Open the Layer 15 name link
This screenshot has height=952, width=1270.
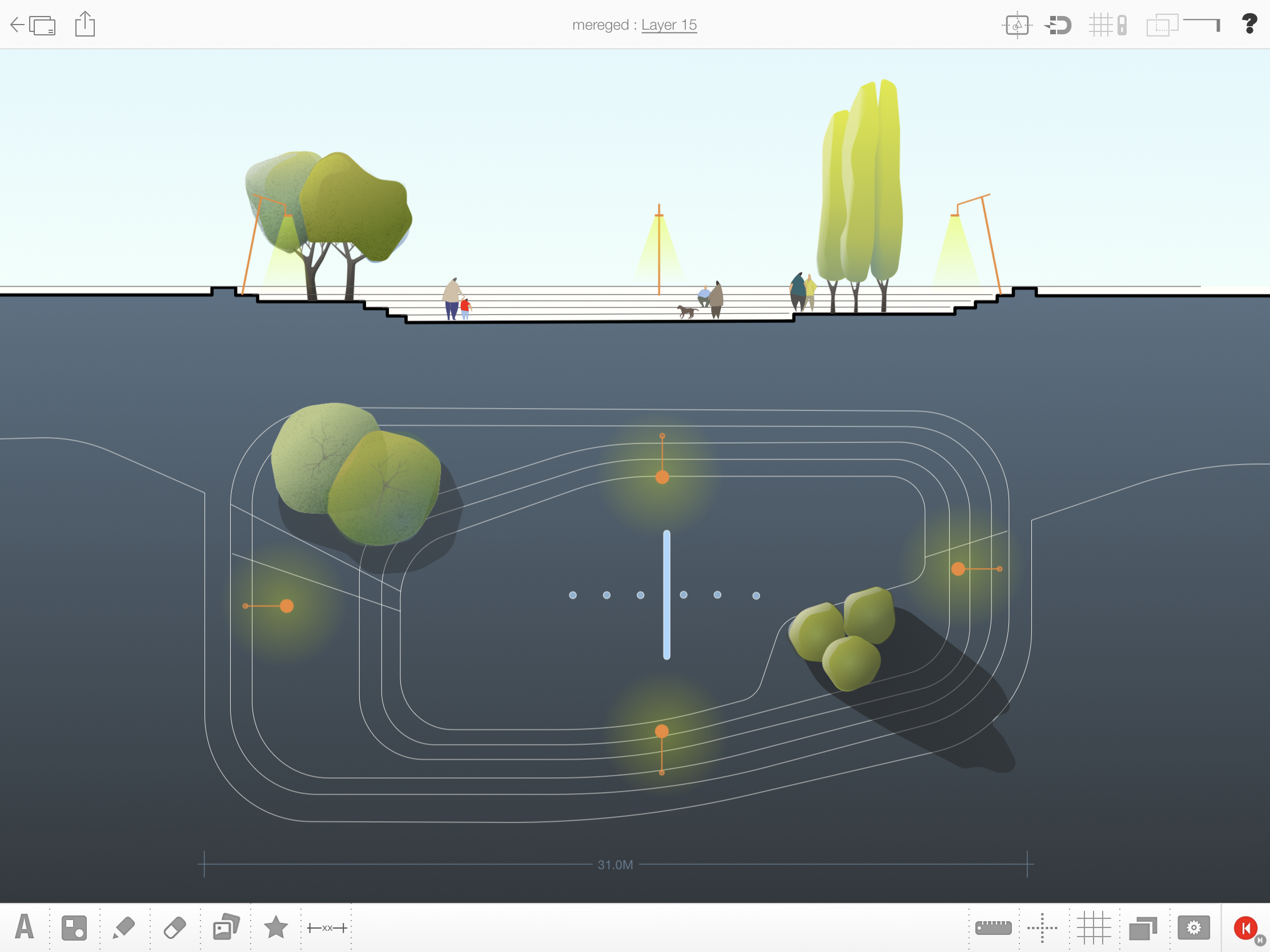pyautogui.click(x=669, y=25)
